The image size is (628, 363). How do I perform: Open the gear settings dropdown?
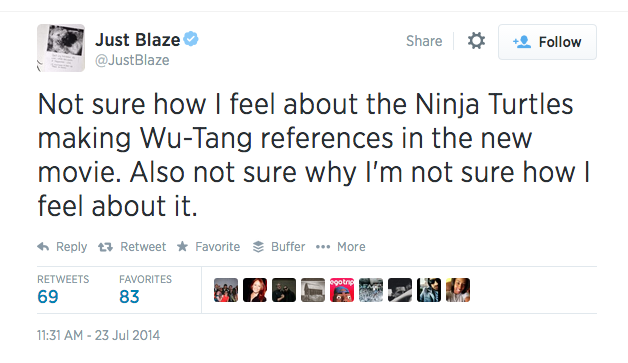coord(476,41)
